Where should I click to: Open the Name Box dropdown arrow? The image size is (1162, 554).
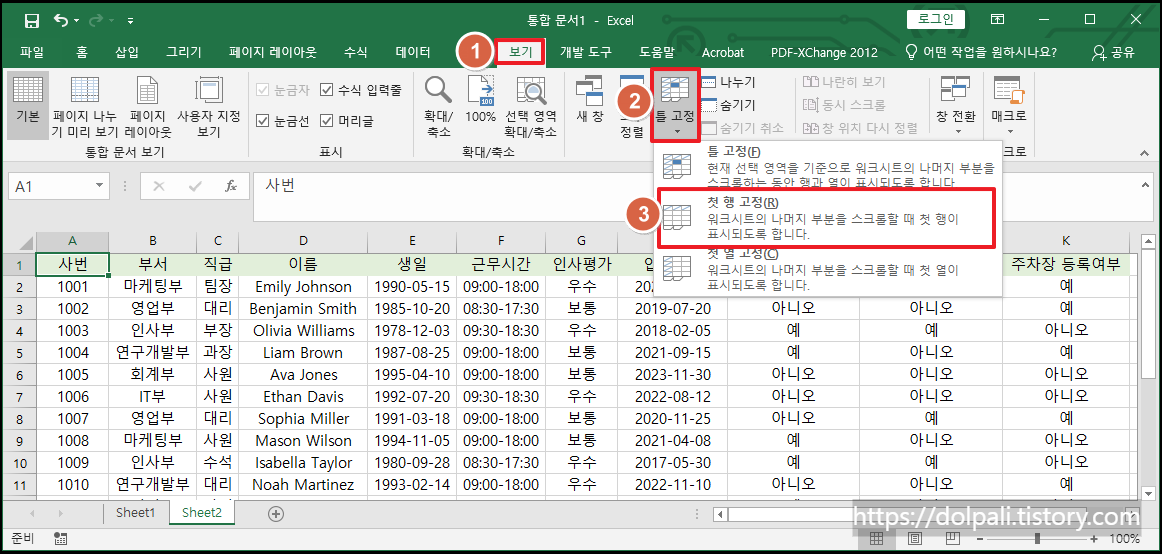(99, 186)
